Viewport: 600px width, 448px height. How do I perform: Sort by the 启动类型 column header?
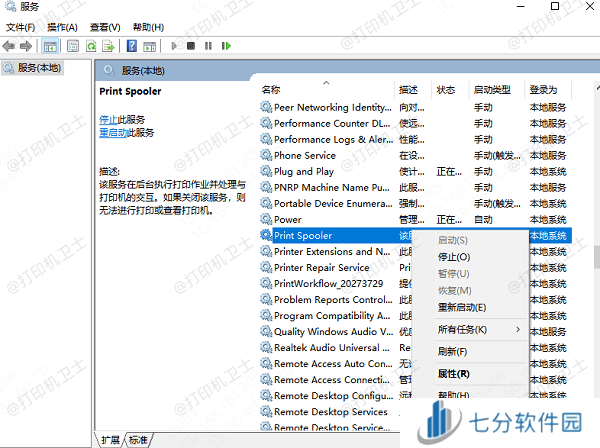[x=491, y=90]
